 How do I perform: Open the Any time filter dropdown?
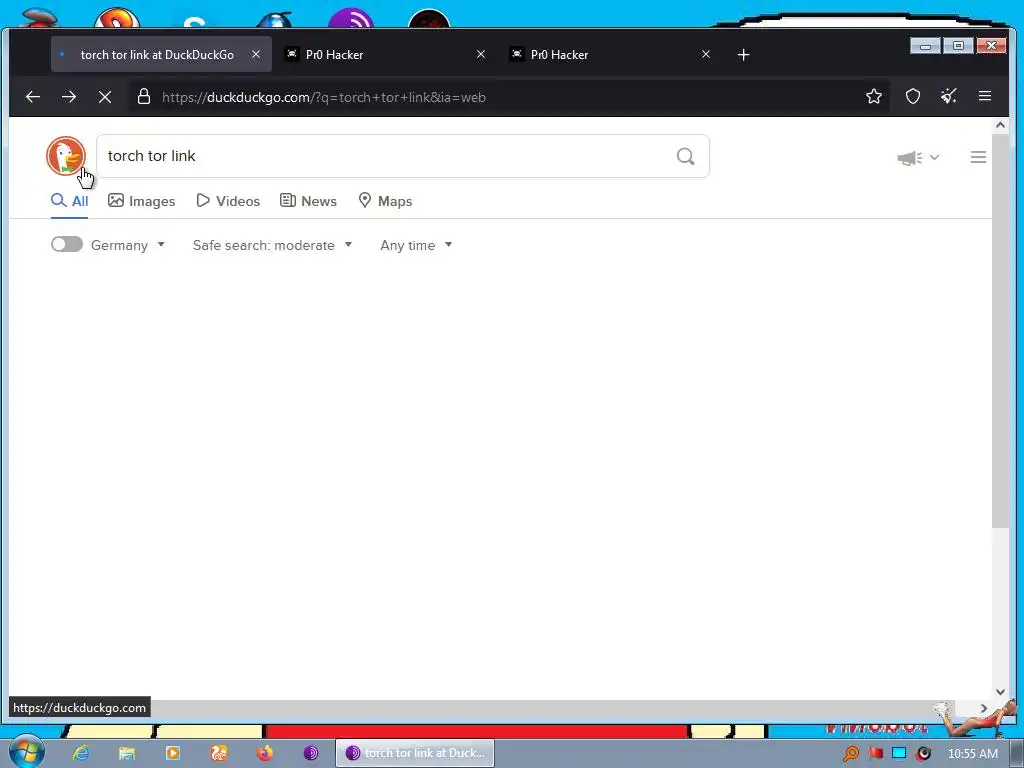[x=416, y=245]
